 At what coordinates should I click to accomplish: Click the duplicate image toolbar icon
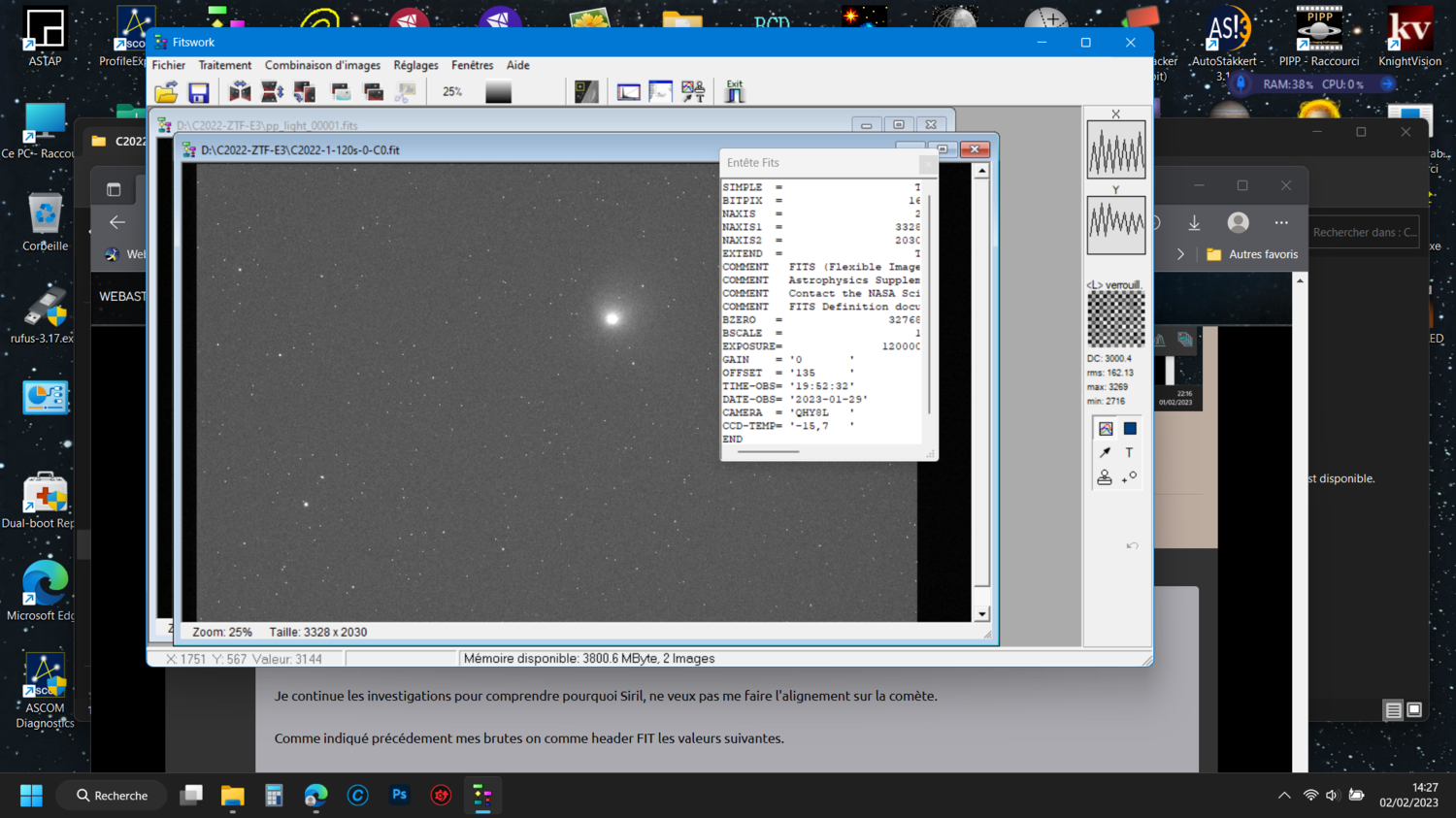point(341,92)
